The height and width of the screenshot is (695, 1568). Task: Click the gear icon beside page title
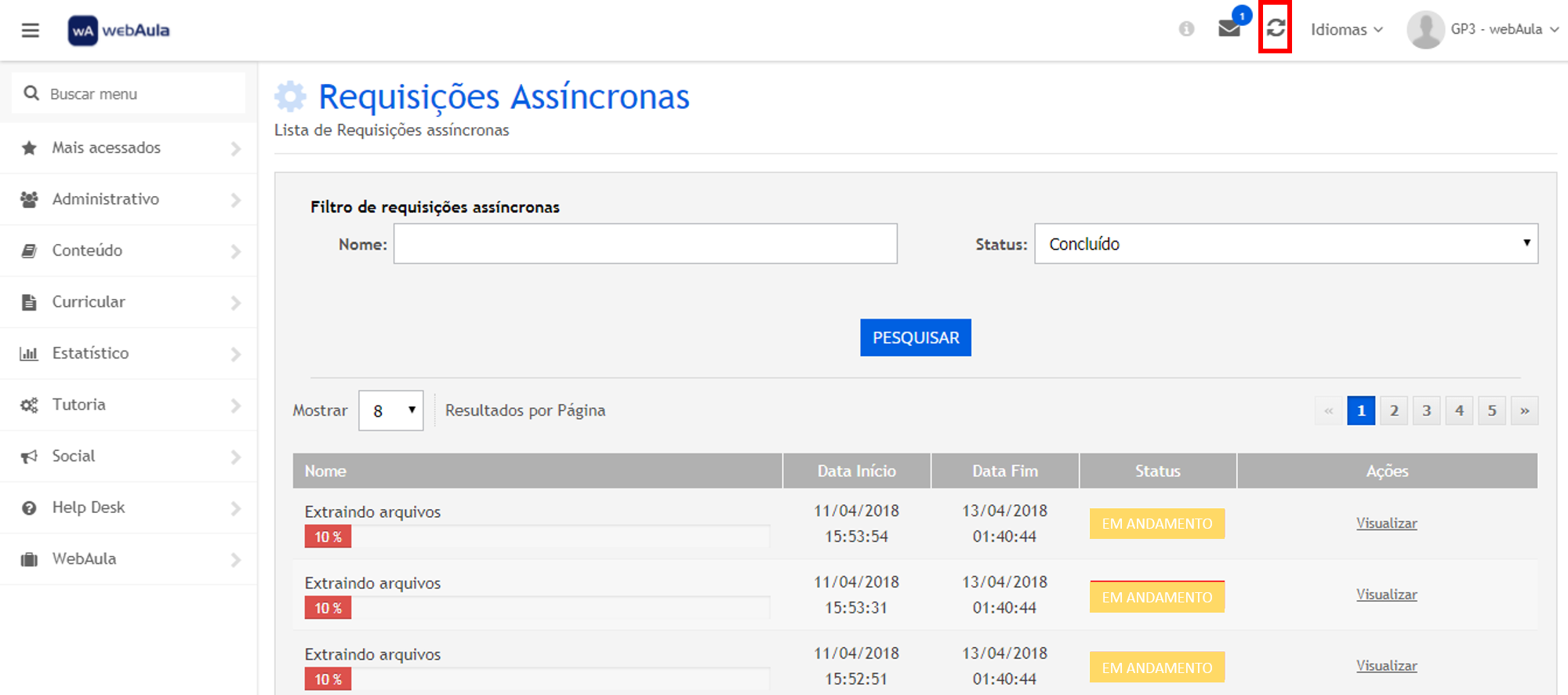(x=290, y=96)
